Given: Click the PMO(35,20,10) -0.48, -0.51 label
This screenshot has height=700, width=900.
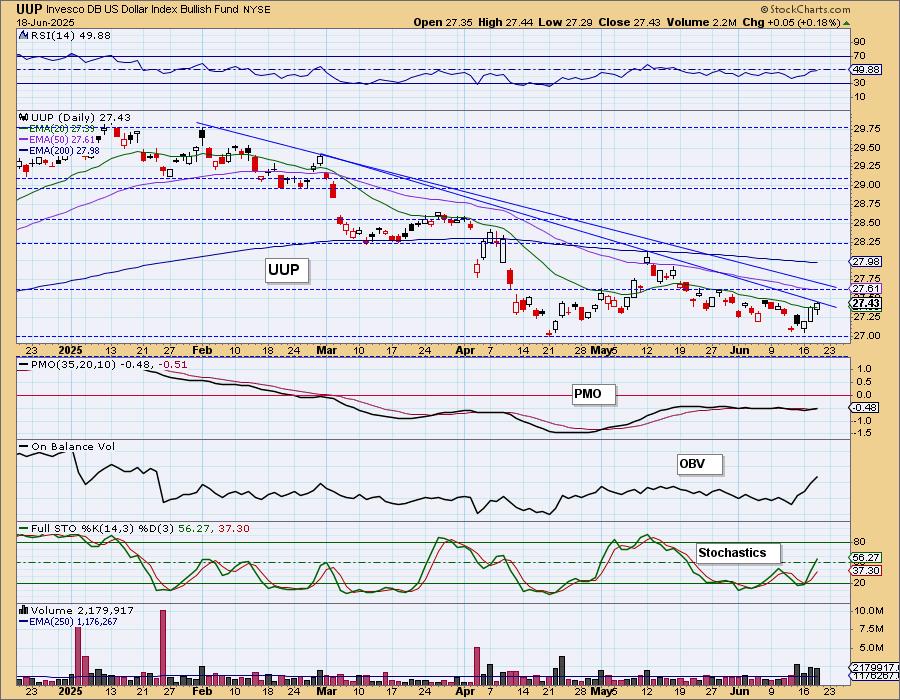Looking at the screenshot, I should point(109,364).
